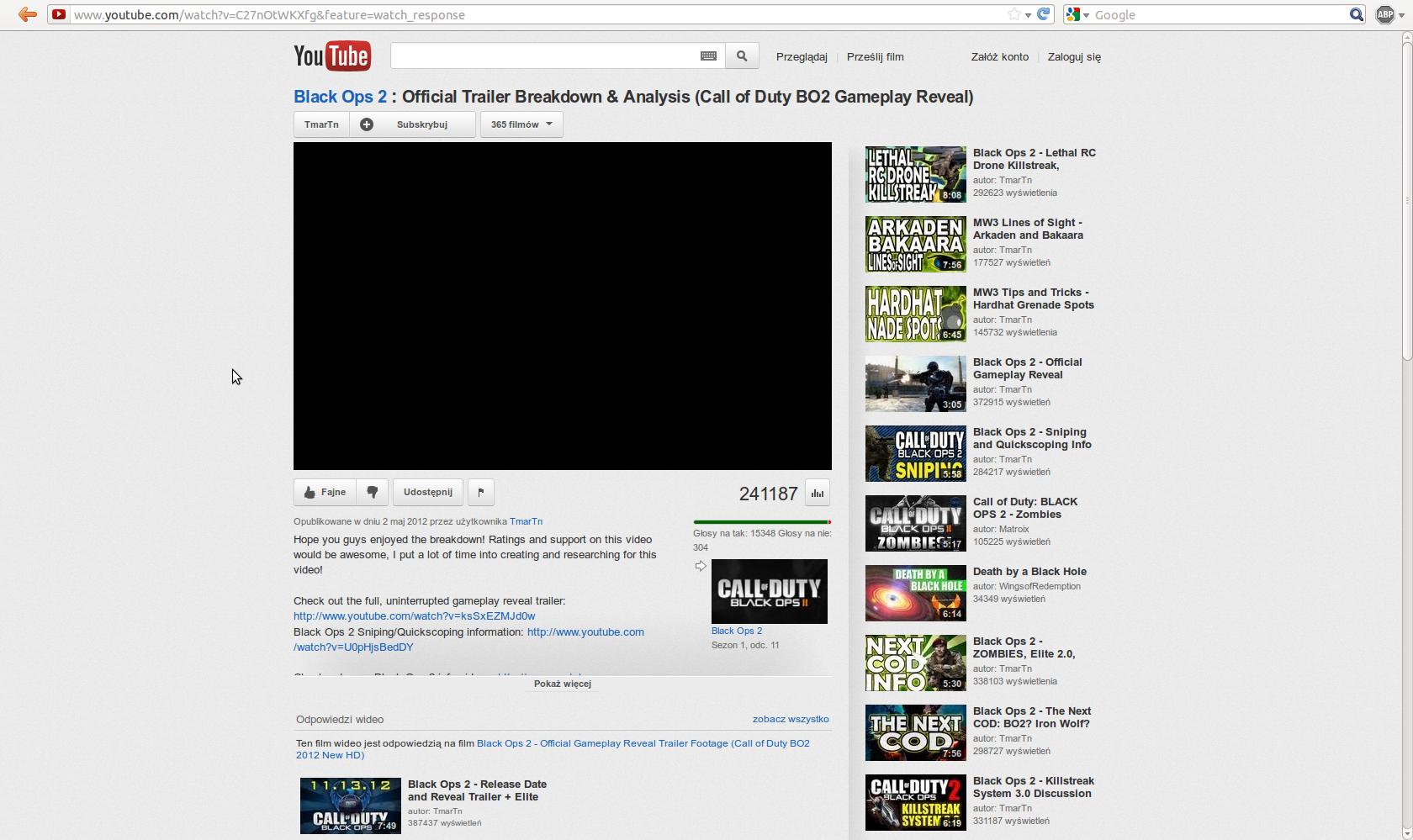Click the YouTube search magnifier button
Screen dimensions: 1413x840
pyautogui.click(x=742, y=56)
